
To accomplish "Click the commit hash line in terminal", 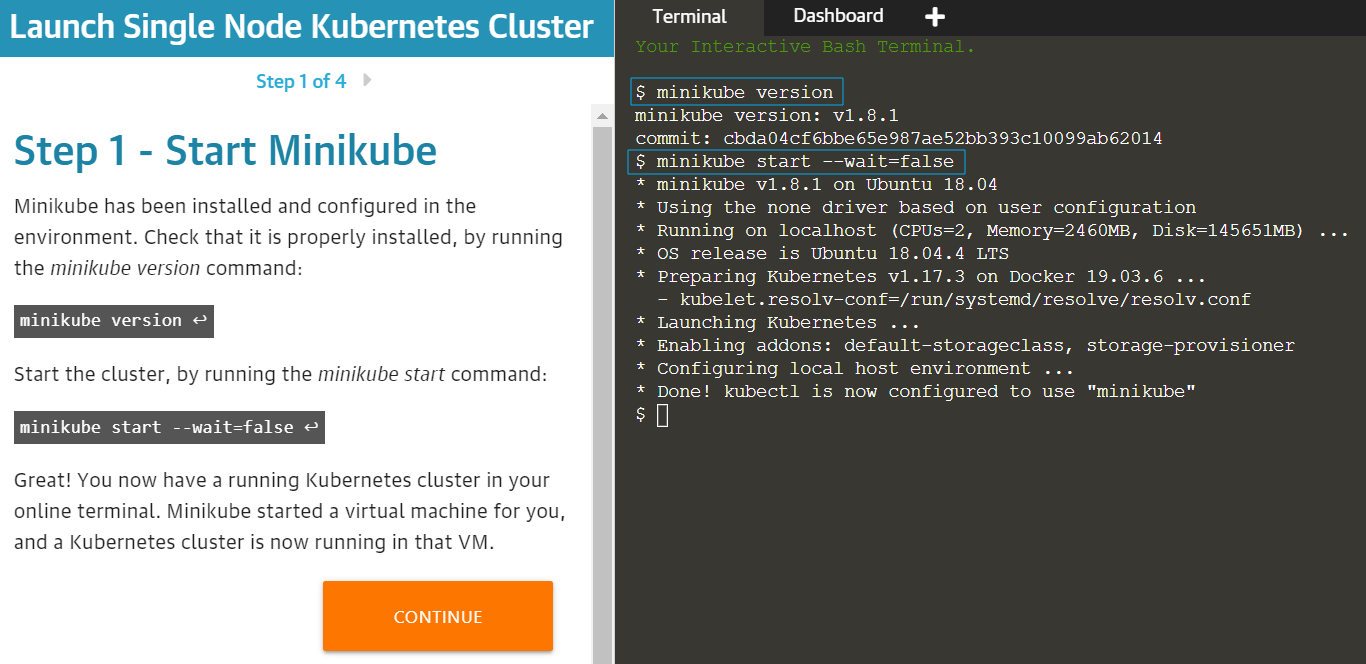I will (x=899, y=138).
